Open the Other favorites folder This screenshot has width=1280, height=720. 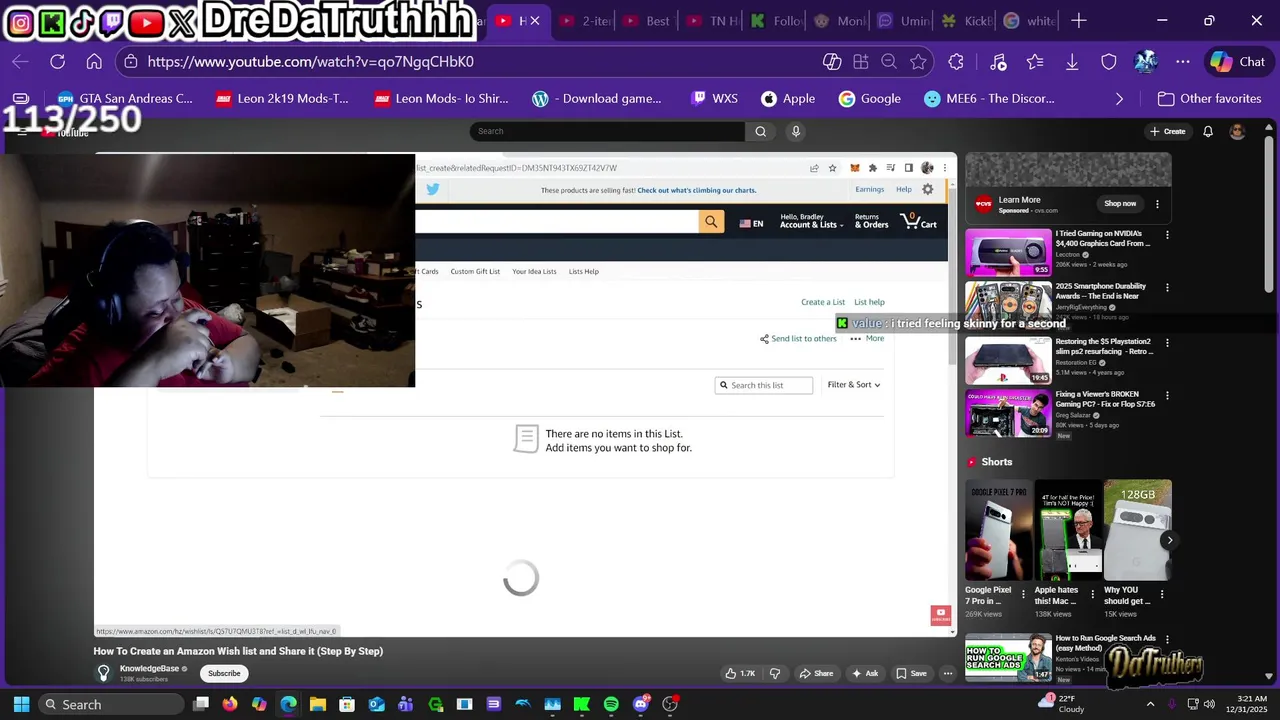click(x=1209, y=99)
